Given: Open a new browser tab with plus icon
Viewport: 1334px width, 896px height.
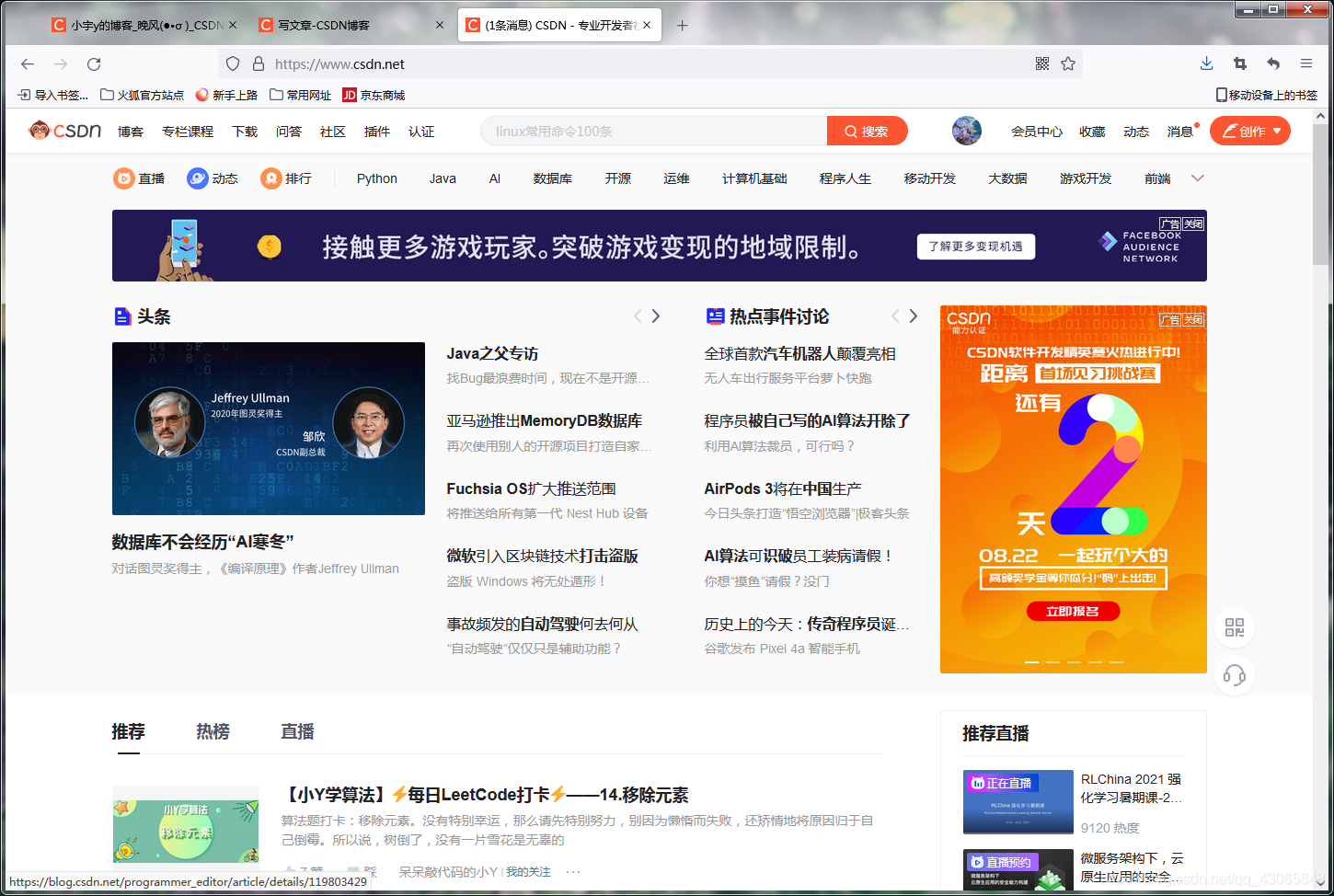Looking at the screenshot, I should pyautogui.click(x=682, y=25).
